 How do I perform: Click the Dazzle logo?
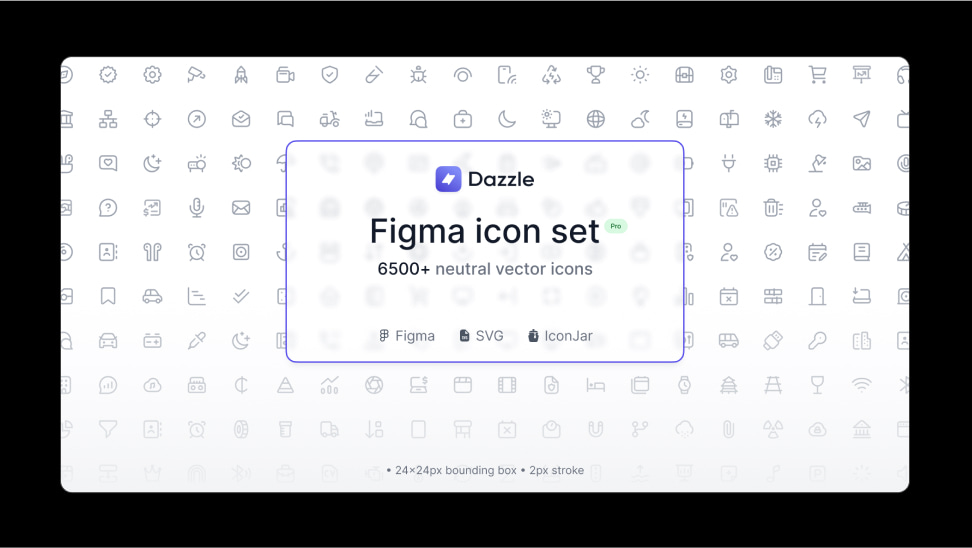coord(485,179)
